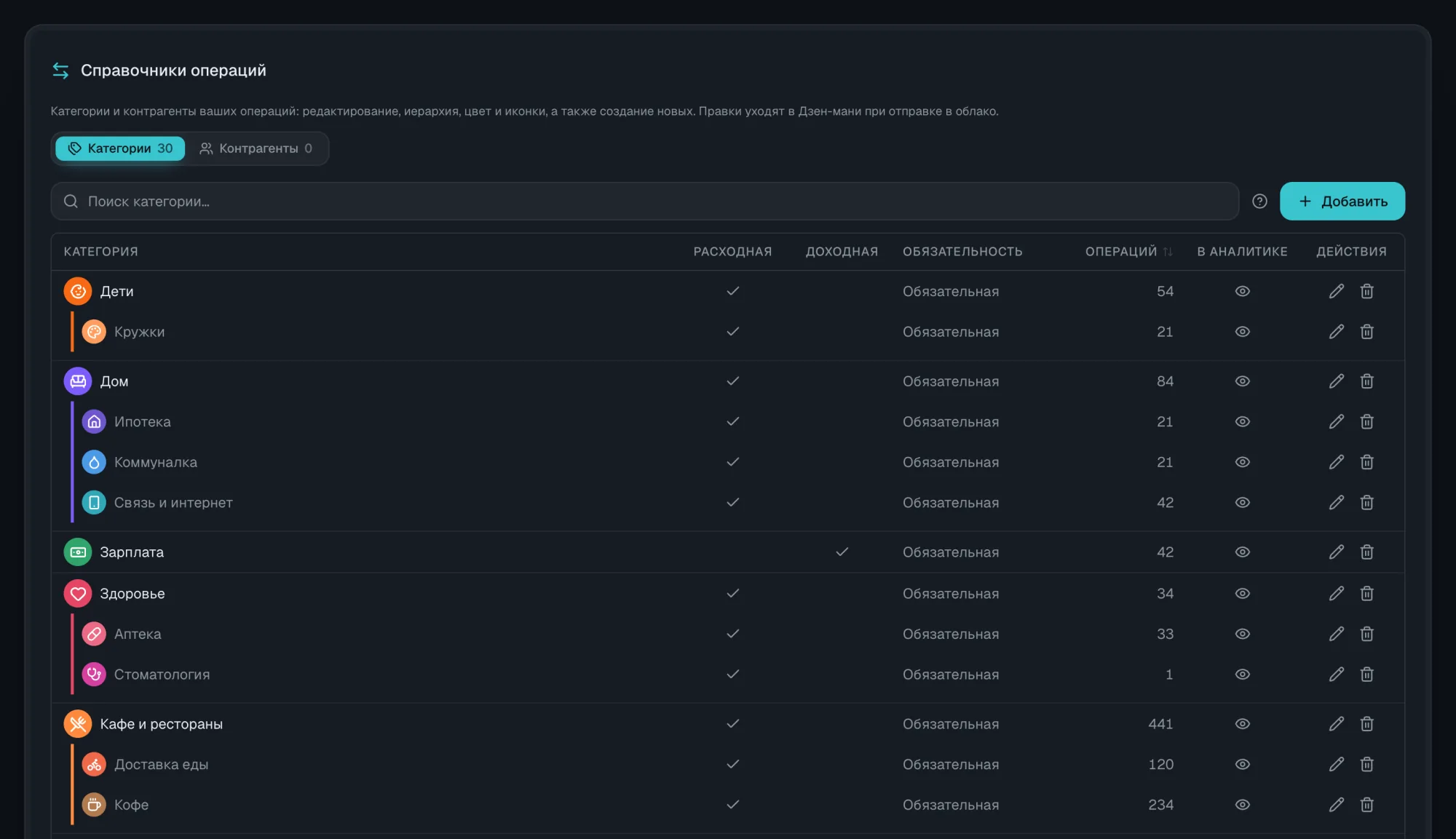
Task: Toggle analytics visibility for Ипотека
Action: [x=1242, y=422]
